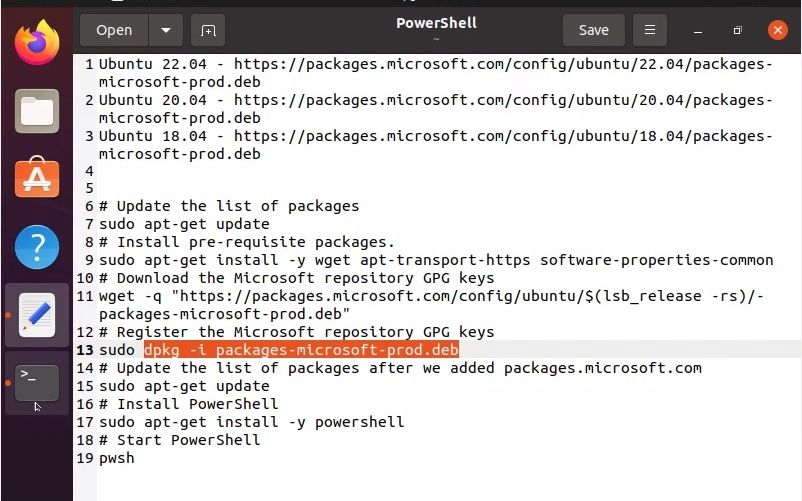Open the Help question mark icon

click(37, 246)
